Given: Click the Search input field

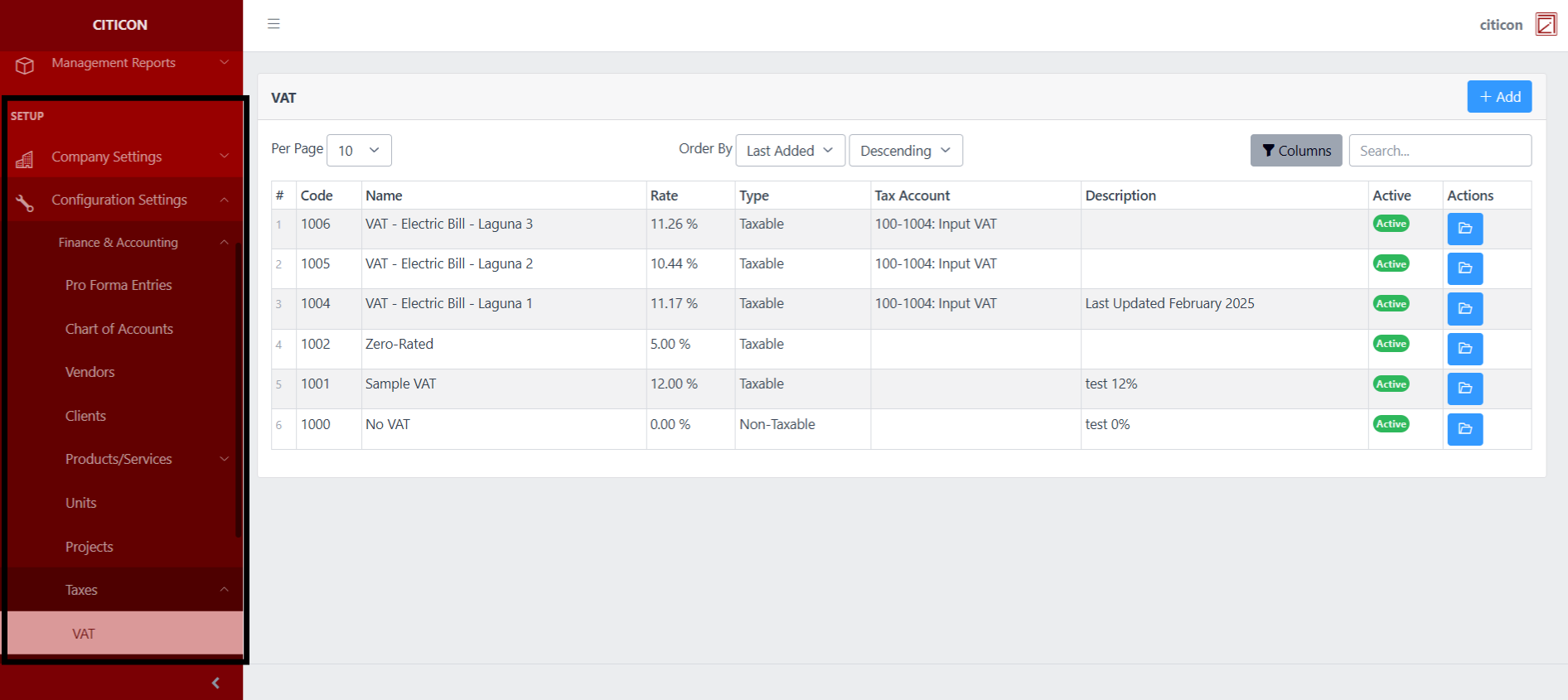Looking at the screenshot, I should (x=1440, y=151).
